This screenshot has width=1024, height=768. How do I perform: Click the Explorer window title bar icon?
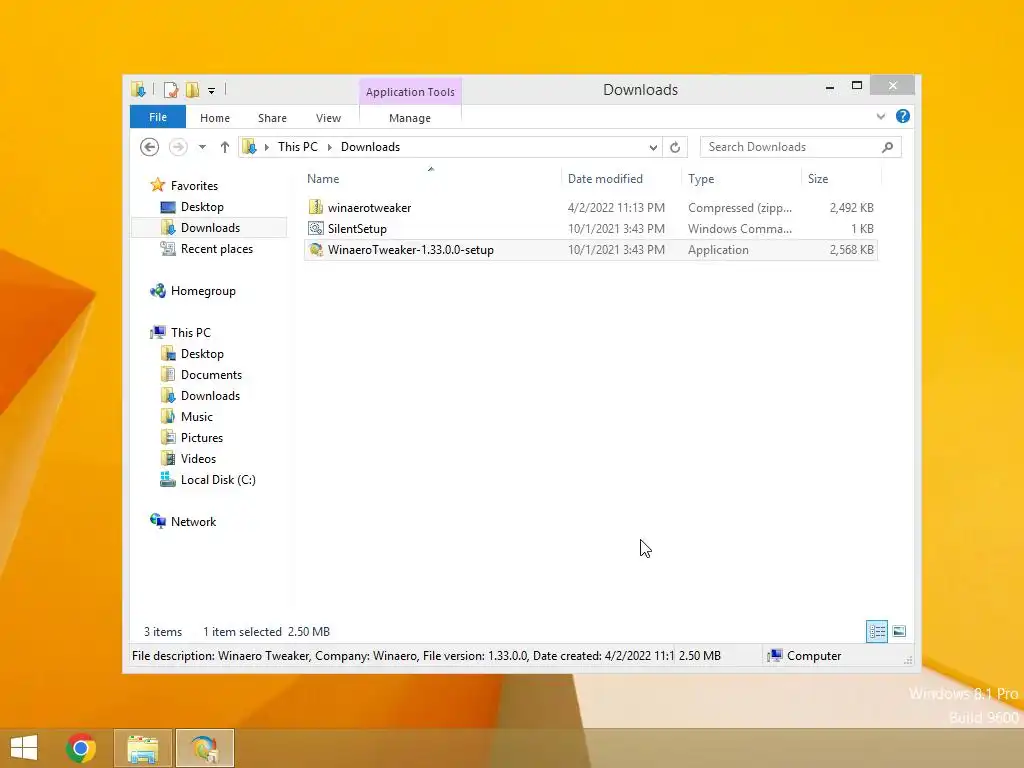pos(138,90)
